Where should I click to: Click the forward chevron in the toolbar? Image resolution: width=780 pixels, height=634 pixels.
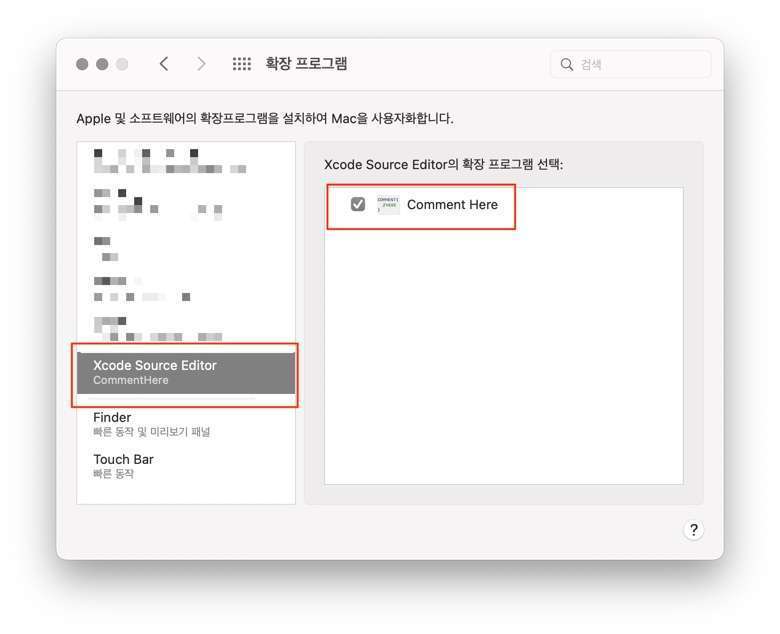201,64
